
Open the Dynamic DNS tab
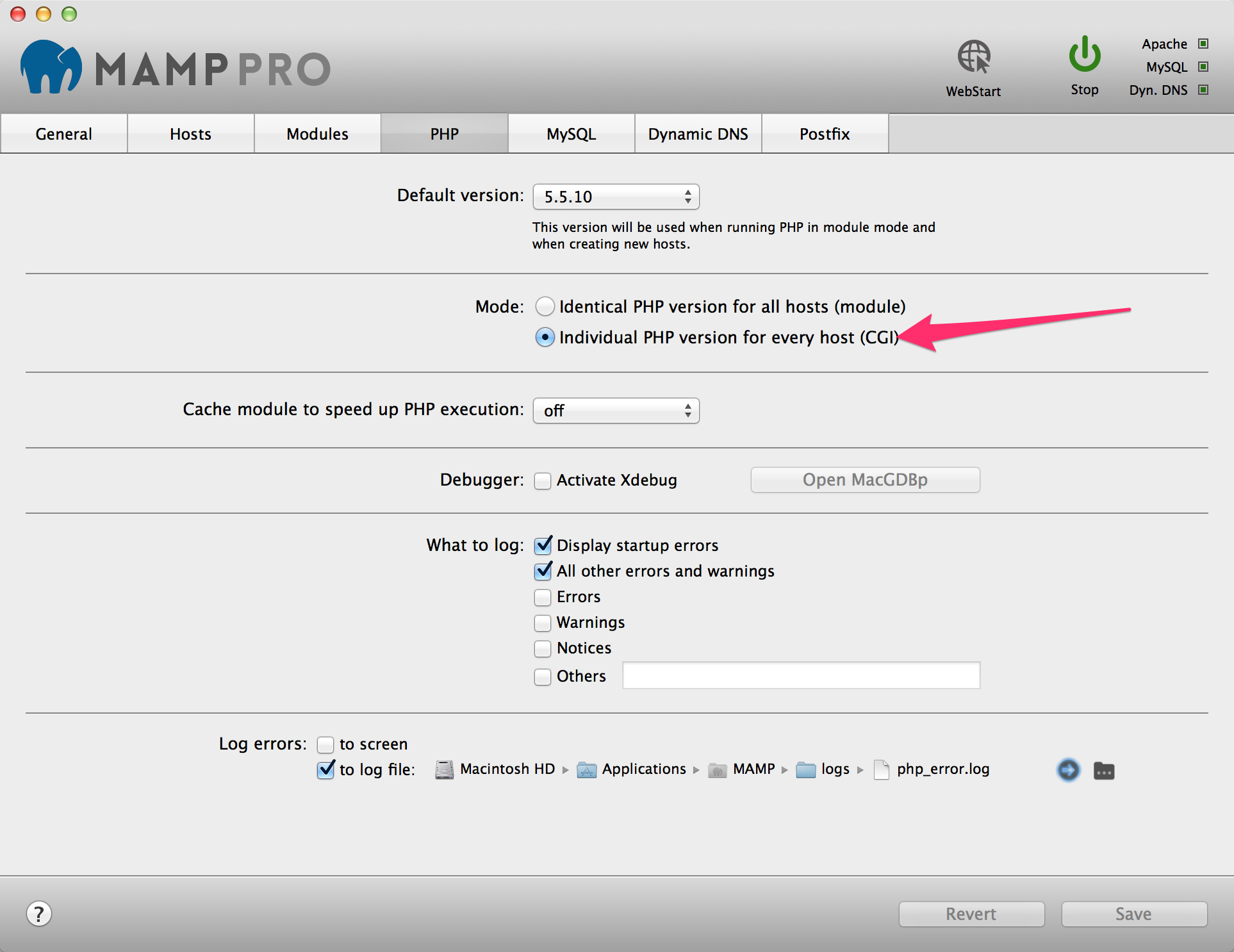tap(698, 134)
